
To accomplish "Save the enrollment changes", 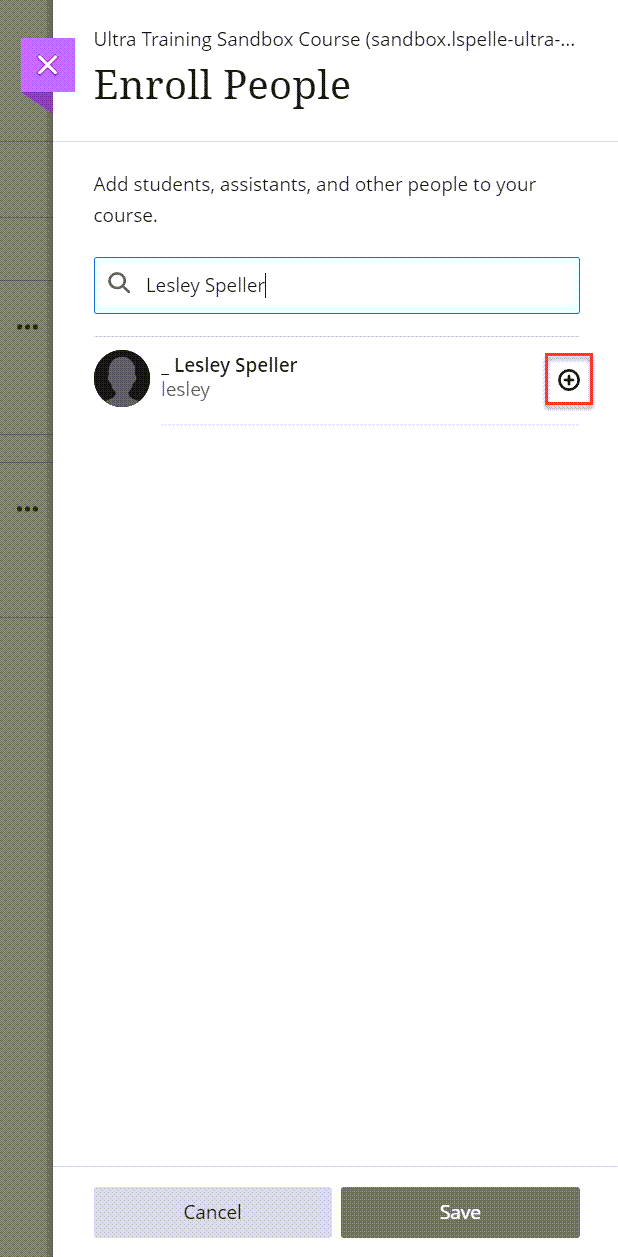I will click(460, 1212).
